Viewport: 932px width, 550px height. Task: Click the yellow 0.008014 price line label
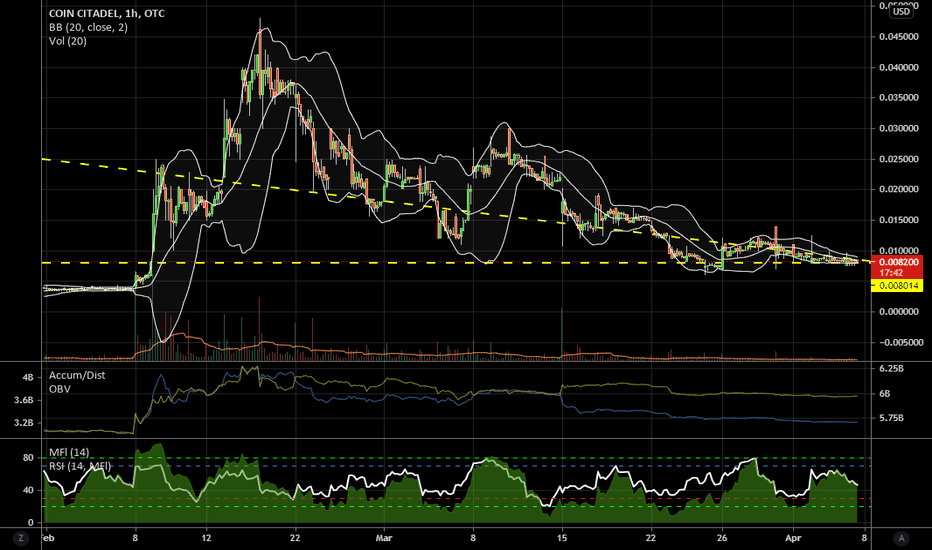tap(898, 286)
